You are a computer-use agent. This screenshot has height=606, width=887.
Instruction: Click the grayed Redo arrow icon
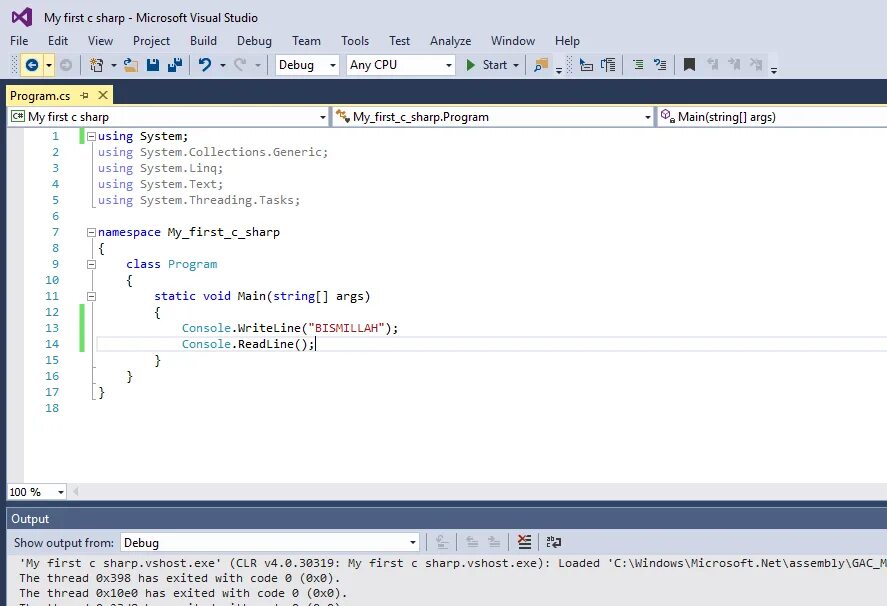coord(240,65)
